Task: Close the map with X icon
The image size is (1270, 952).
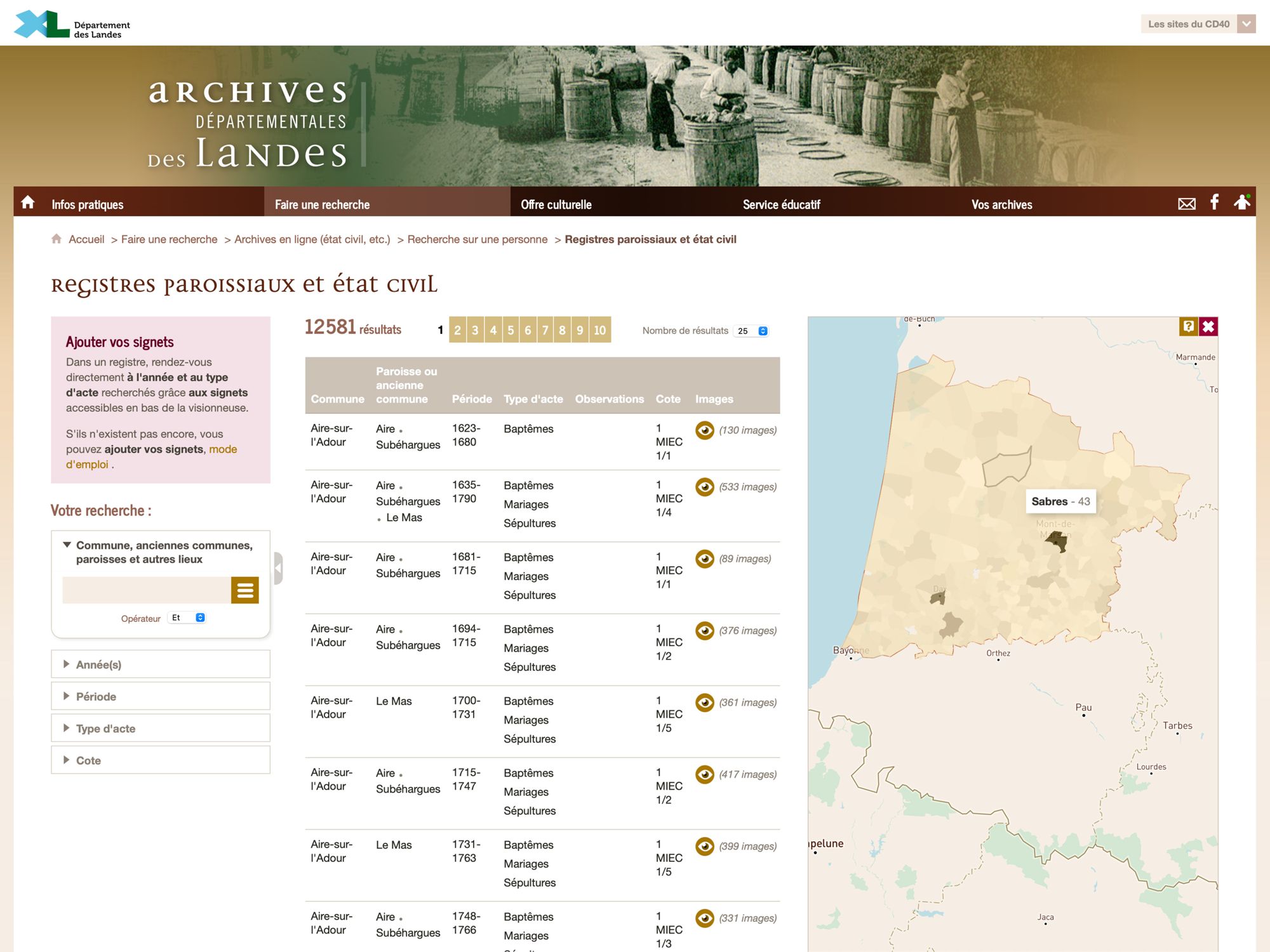Action: (x=1208, y=326)
